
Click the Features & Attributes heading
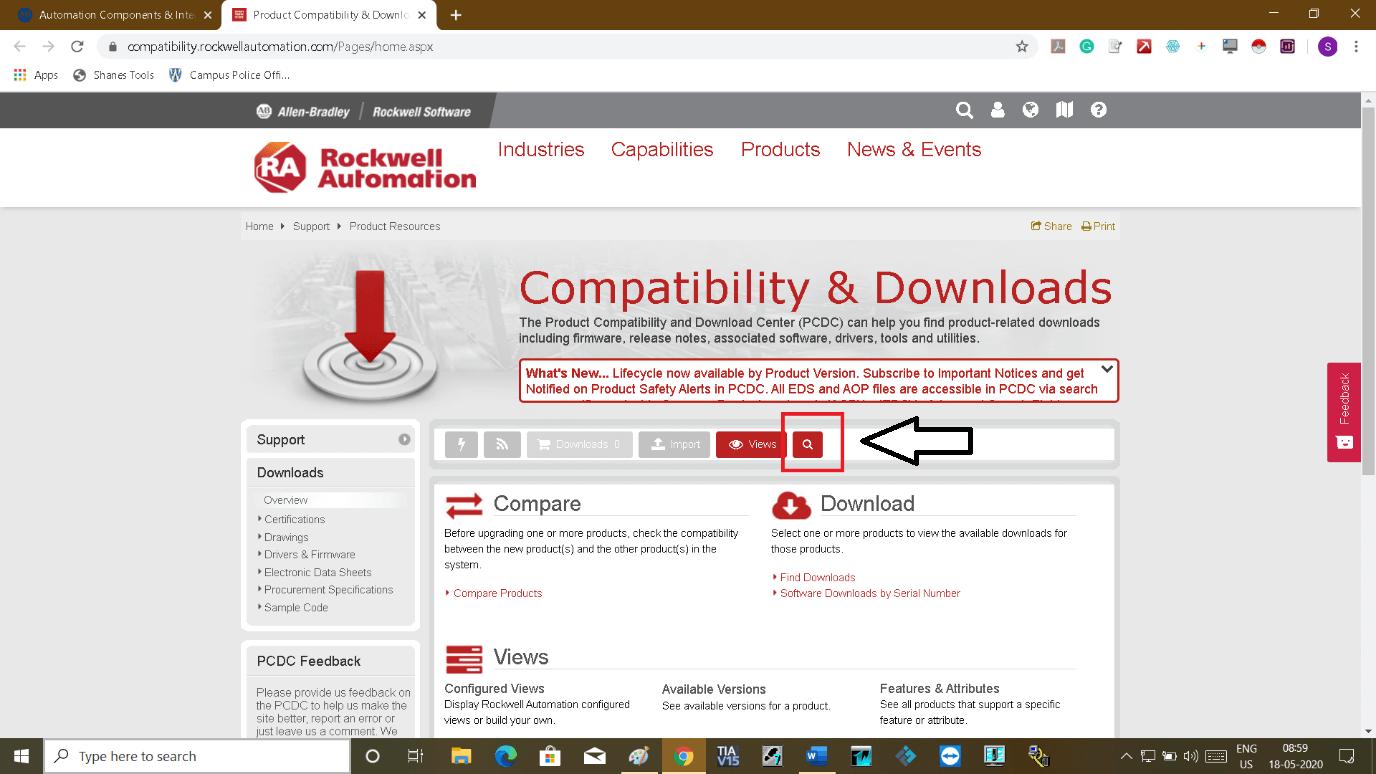939,688
